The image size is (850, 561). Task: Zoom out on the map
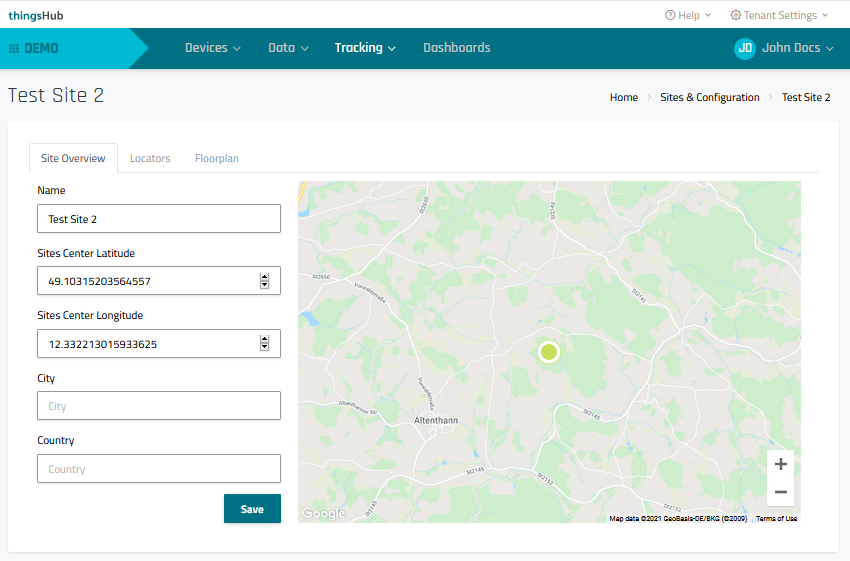tap(781, 492)
